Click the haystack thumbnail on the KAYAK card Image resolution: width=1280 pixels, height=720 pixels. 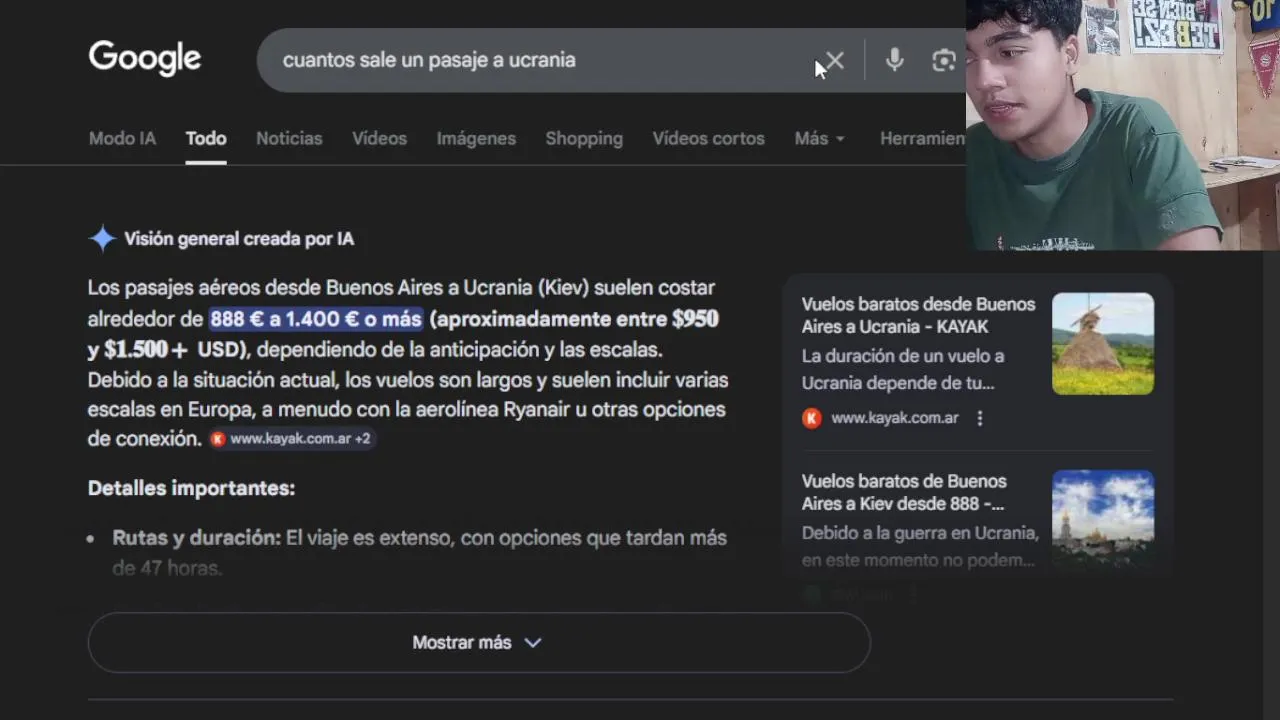coord(1103,343)
